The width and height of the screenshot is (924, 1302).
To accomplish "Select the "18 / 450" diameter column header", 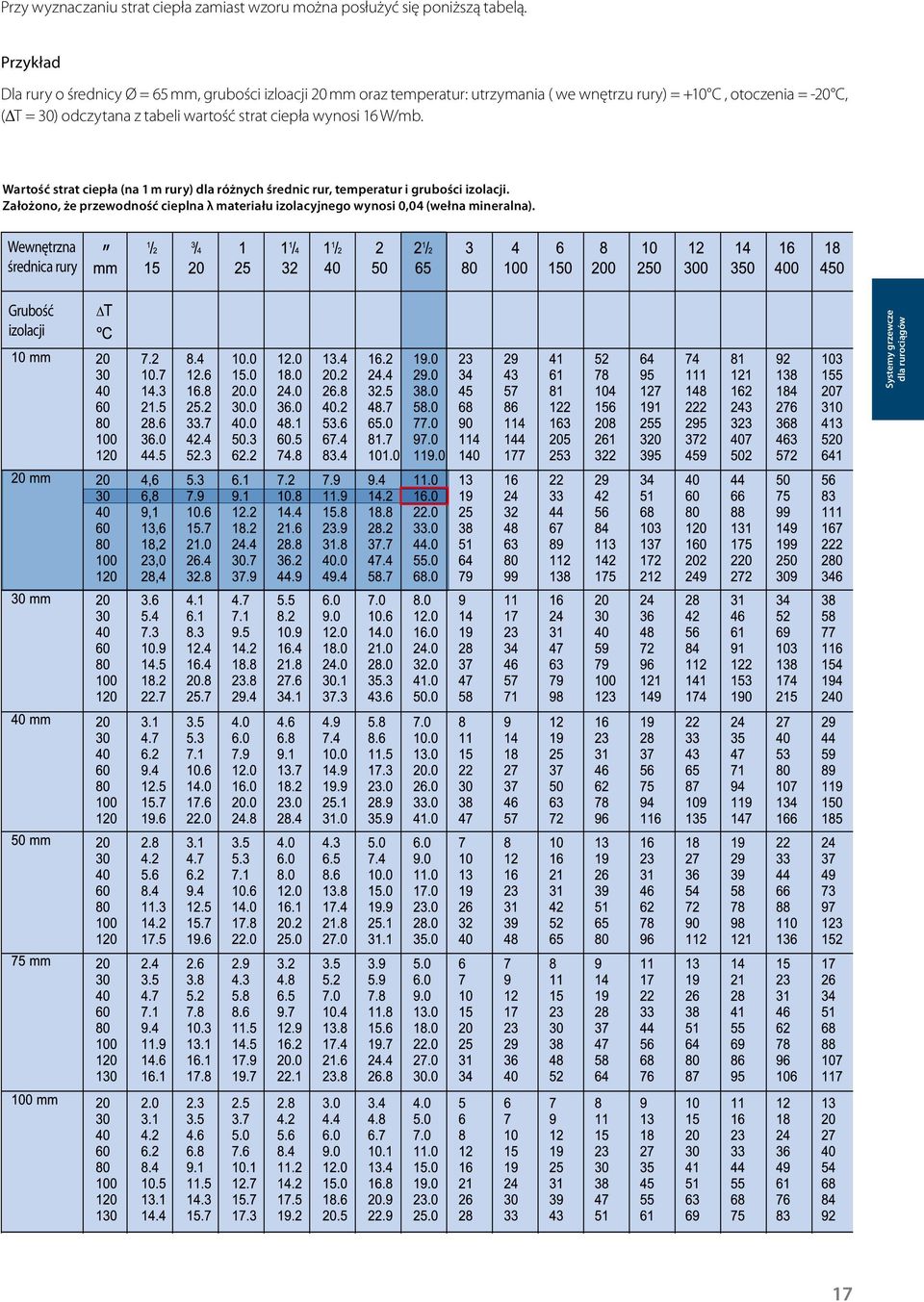I will pyautogui.click(x=832, y=258).
